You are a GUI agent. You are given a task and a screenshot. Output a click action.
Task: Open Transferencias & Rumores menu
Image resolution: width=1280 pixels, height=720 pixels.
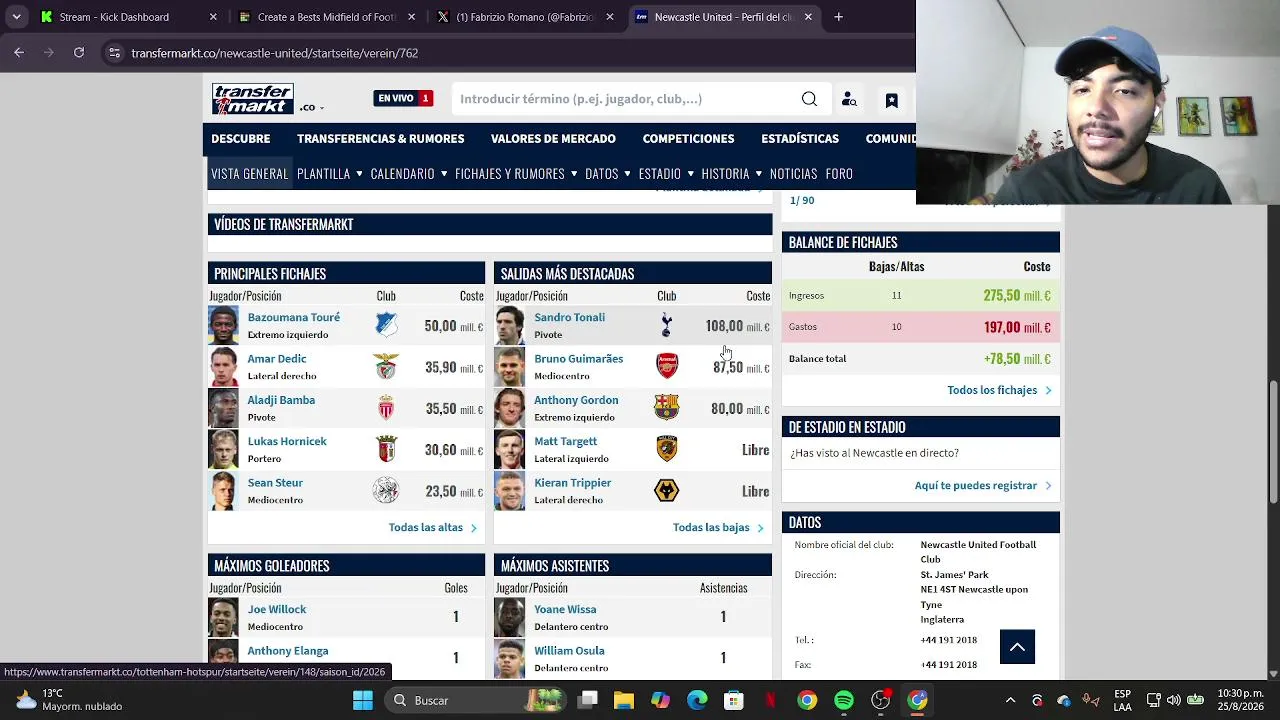(380, 139)
